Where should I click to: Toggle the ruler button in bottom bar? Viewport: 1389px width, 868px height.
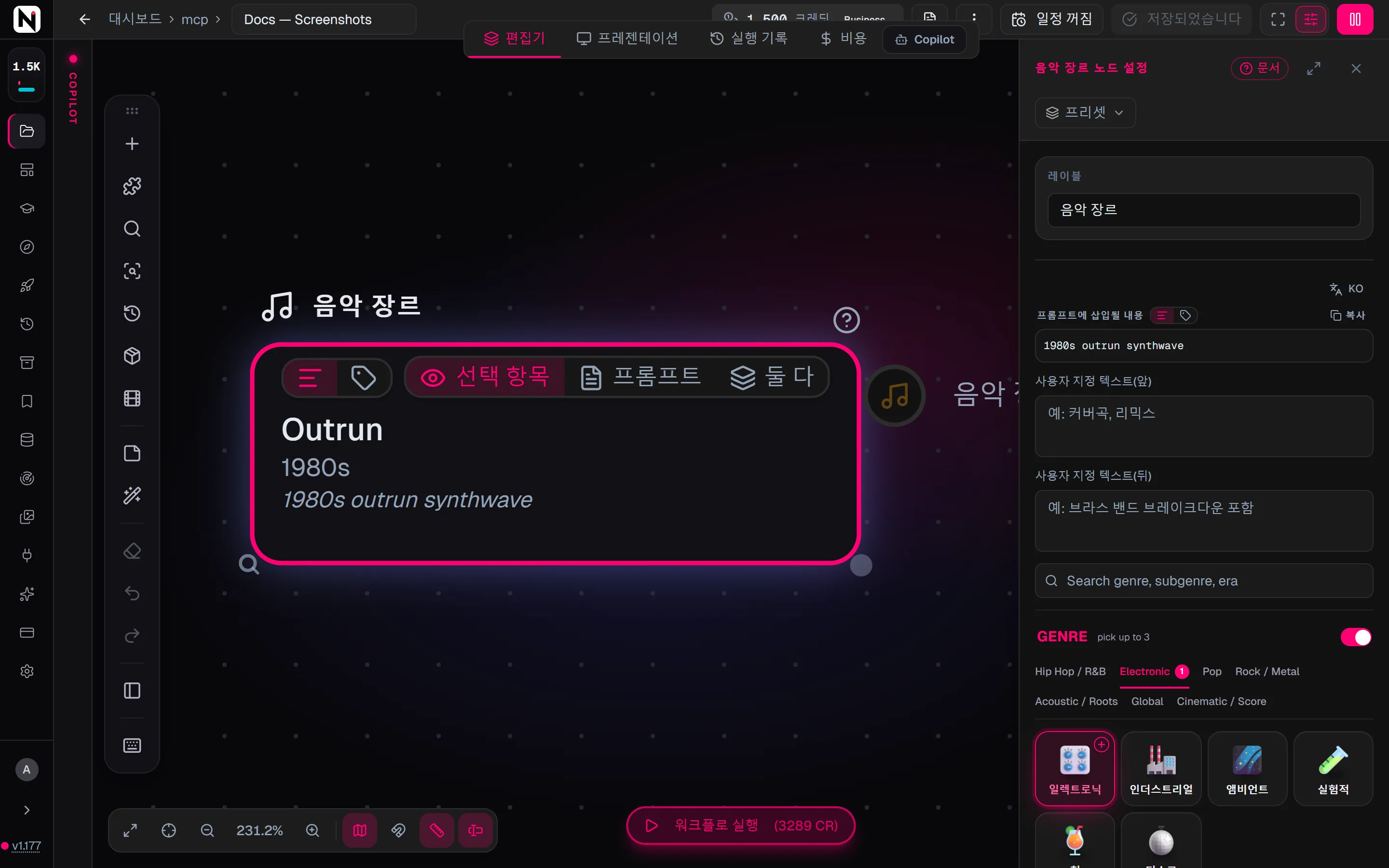pyautogui.click(x=437, y=830)
